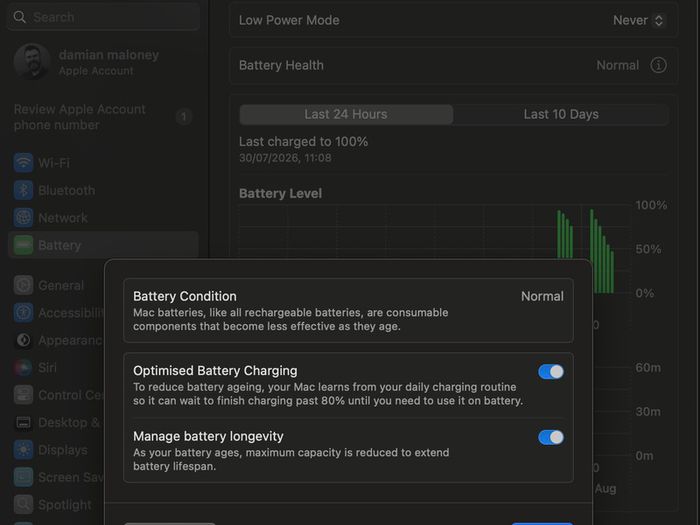Click the magnifying glass in Search field
This screenshot has width=700, height=525.
20,17
